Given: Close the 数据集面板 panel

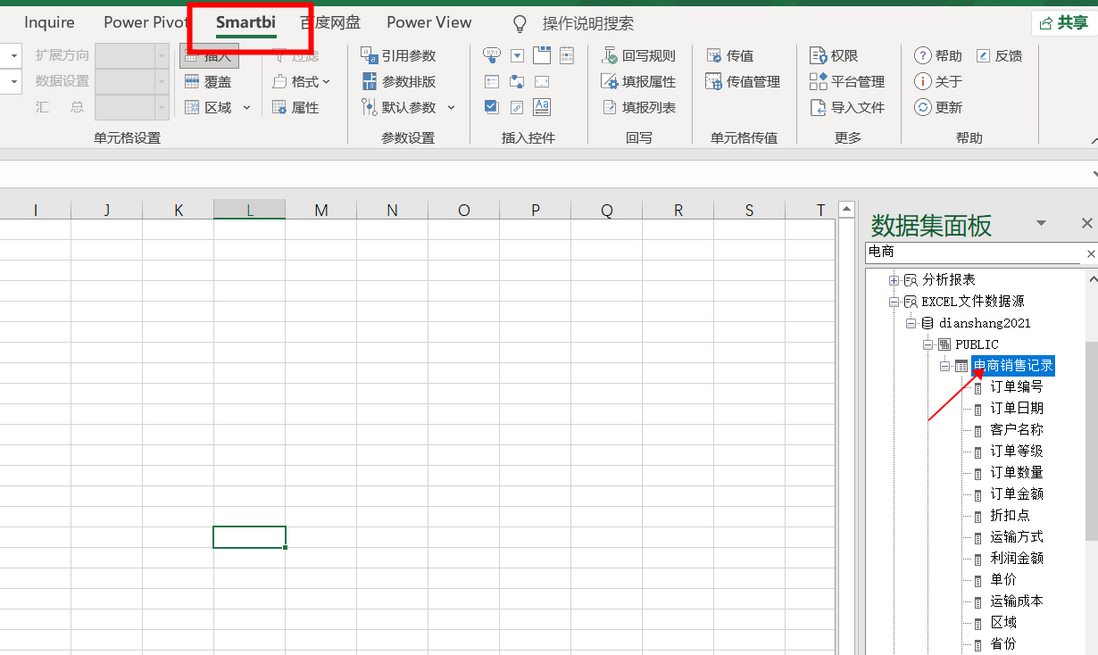Looking at the screenshot, I should 1087,223.
